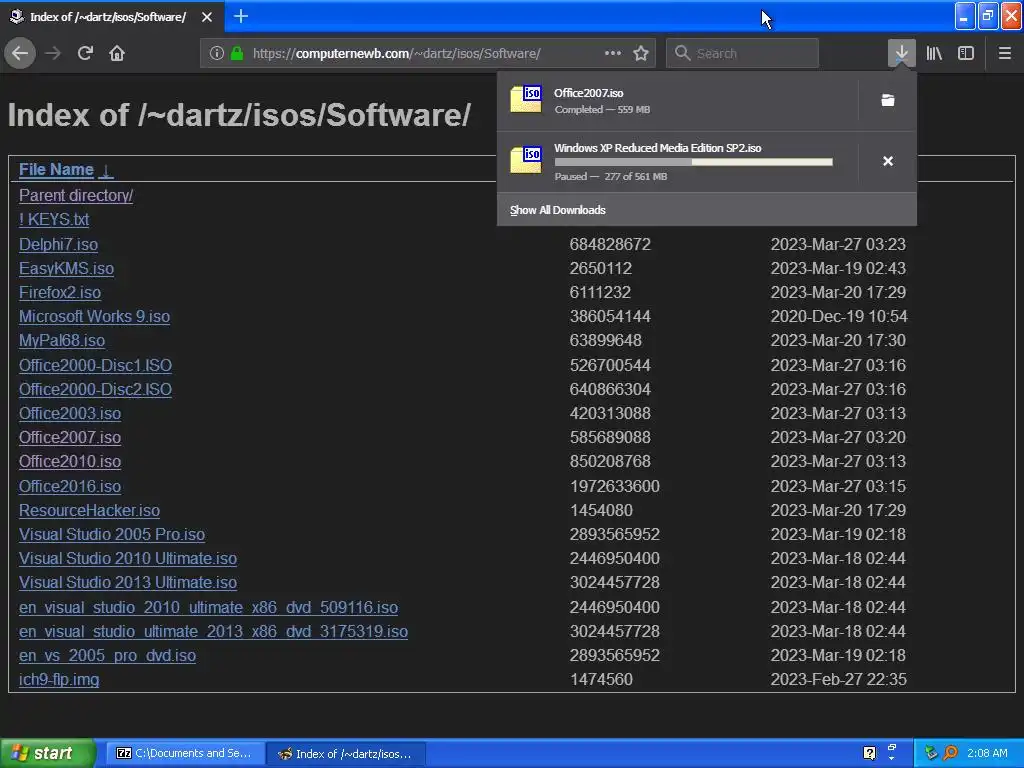Click date 2020-Dec-19 10:54 of Microsoft Works

click(839, 317)
